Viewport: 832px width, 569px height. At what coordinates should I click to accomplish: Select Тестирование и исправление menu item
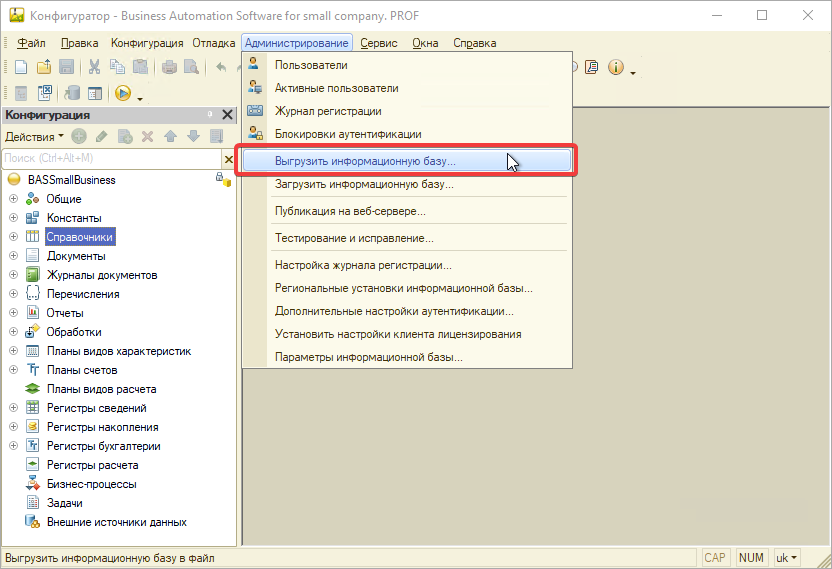(x=354, y=238)
